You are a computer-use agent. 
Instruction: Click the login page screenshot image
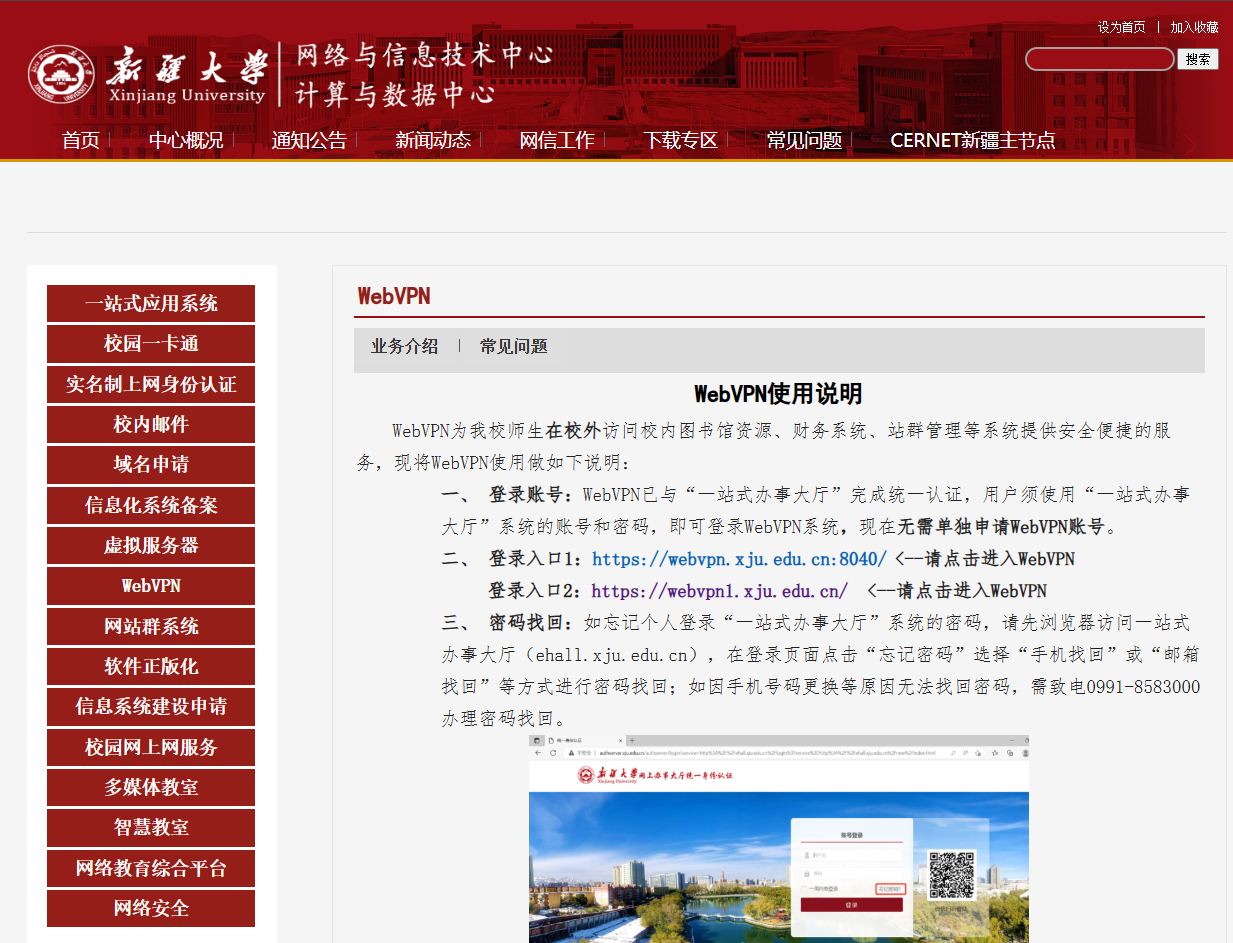point(779,839)
